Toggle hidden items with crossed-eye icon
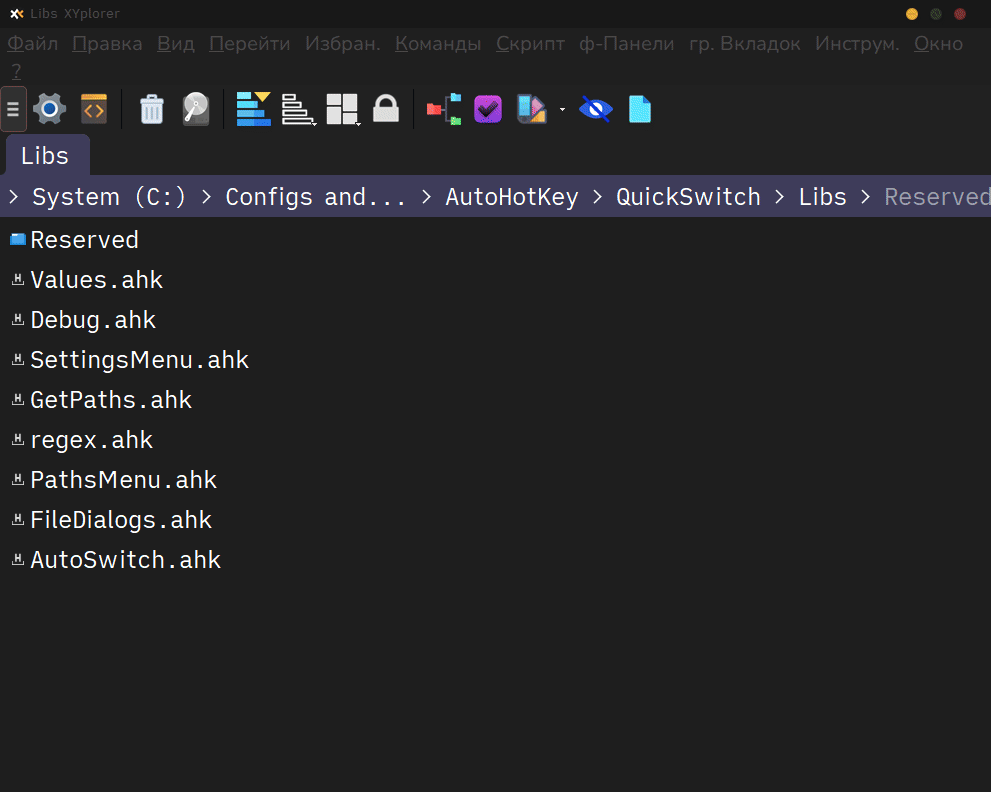 point(595,109)
